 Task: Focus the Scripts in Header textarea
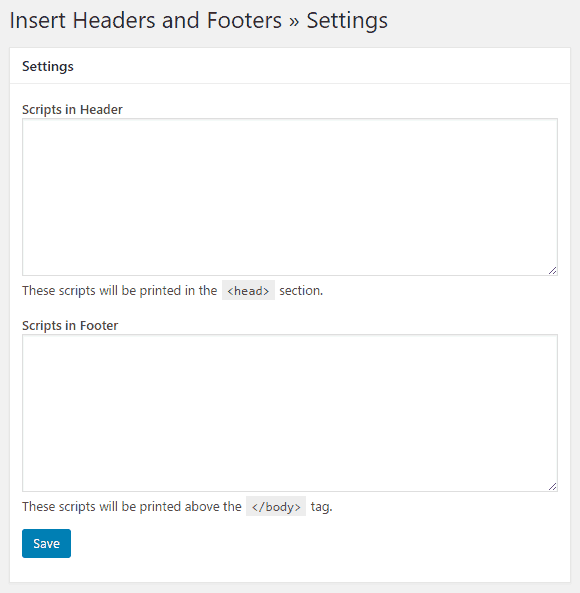(x=290, y=197)
